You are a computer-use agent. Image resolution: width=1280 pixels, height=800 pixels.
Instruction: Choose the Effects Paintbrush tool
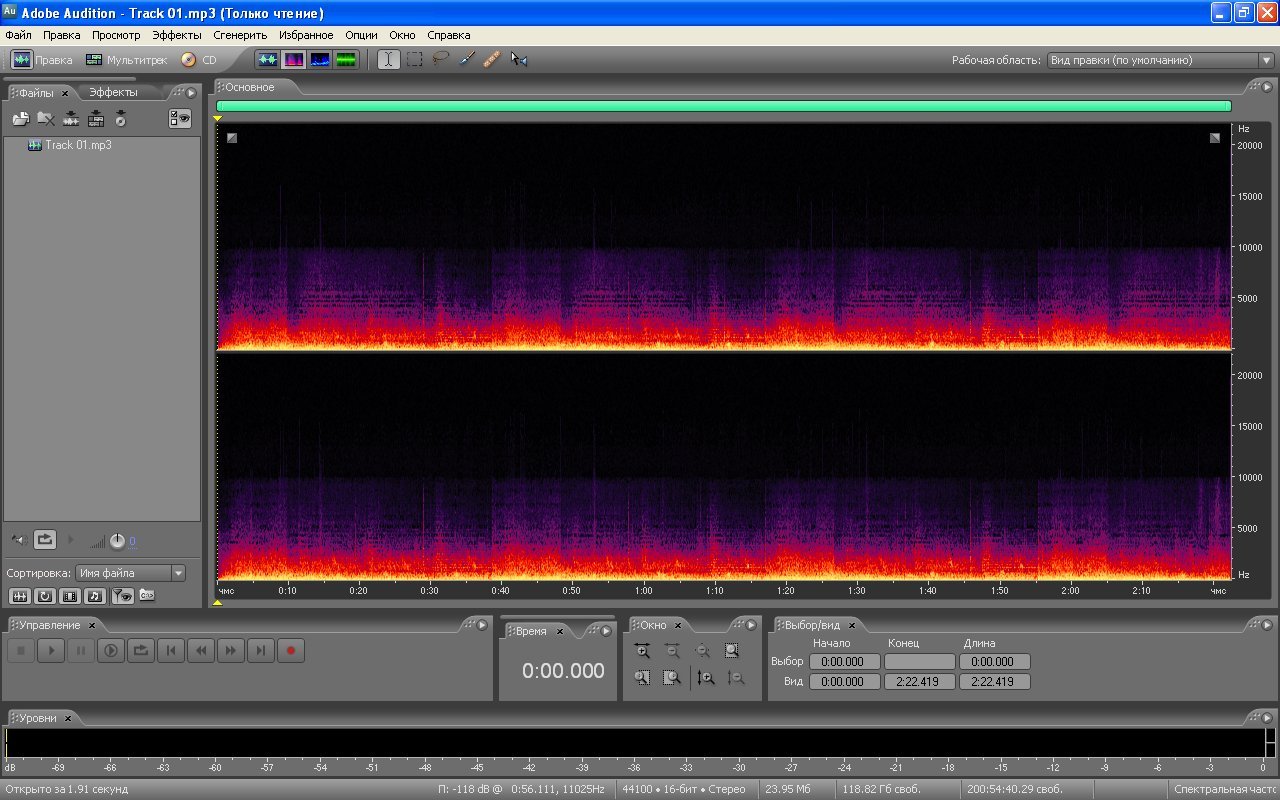coord(466,60)
